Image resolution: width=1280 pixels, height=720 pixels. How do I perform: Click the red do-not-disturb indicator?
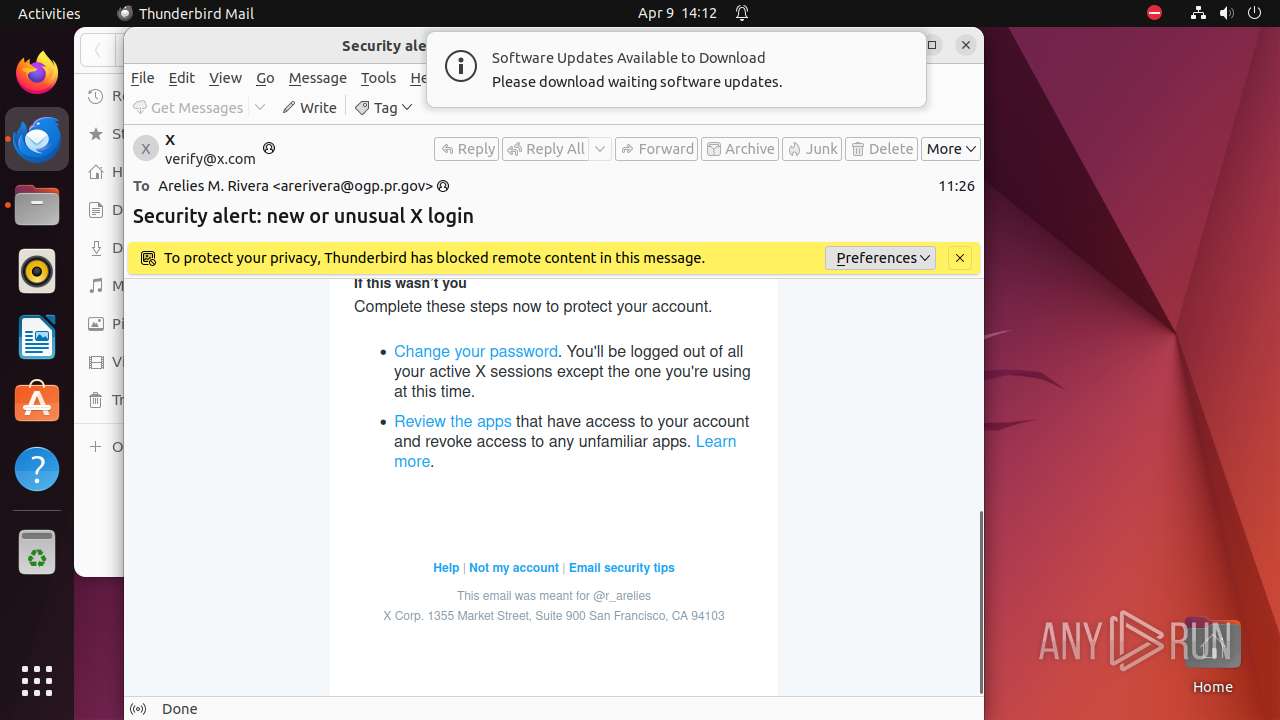(x=1155, y=13)
